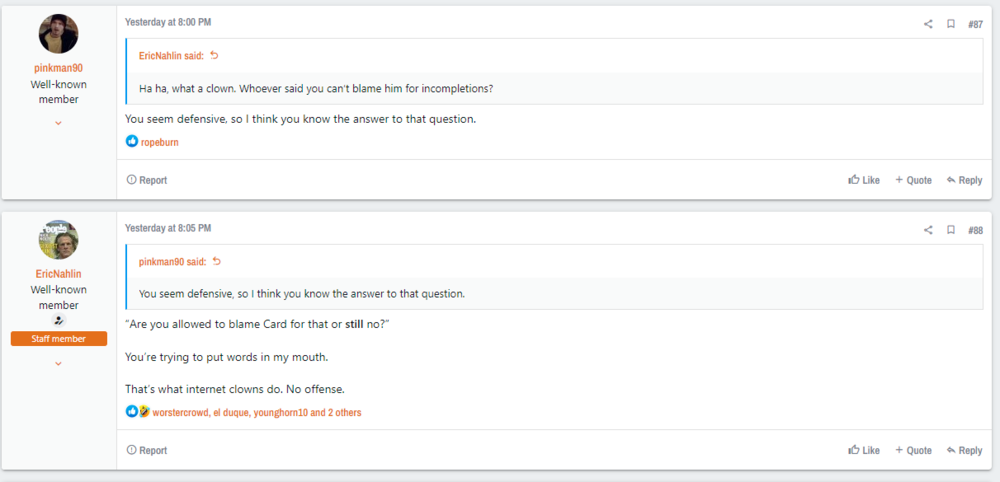Expand pinkman90's user details chevron
This screenshot has height=482, width=1000.
coord(58,123)
